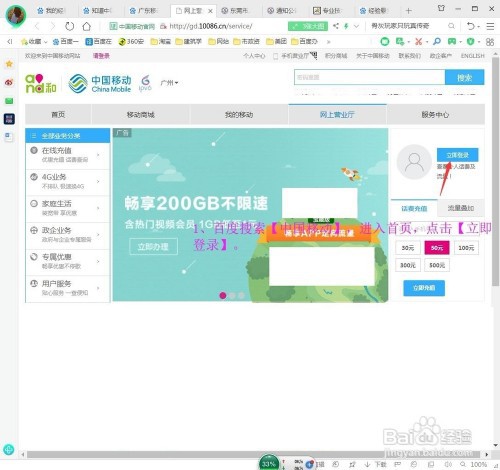The height and width of the screenshot is (470, 500).
Task: Click the browser forward arrow
Action: click(53, 26)
